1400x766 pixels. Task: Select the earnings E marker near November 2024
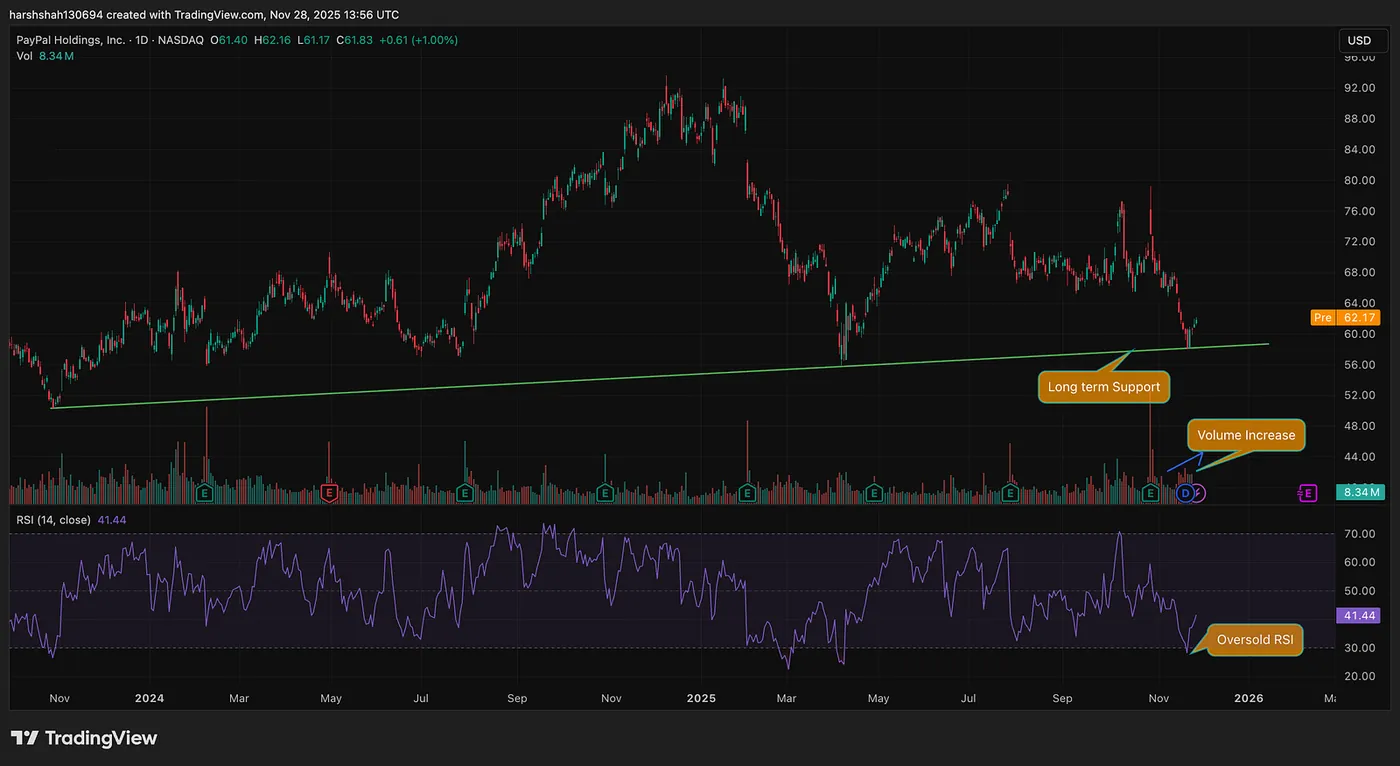(604, 493)
